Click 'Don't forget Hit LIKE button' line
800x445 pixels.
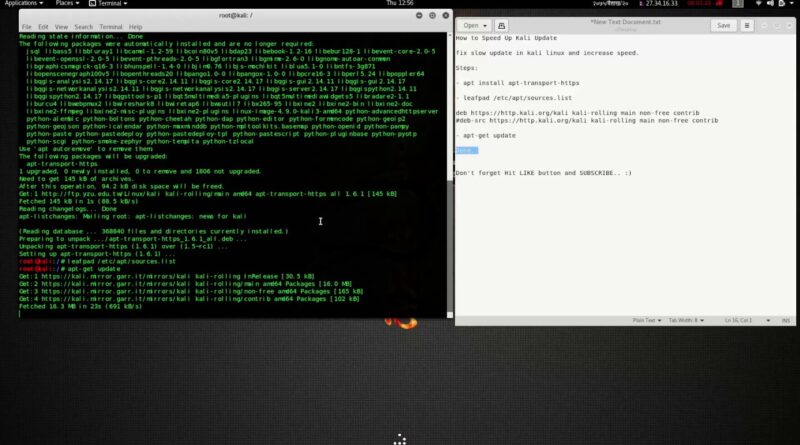click(x=543, y=173)
